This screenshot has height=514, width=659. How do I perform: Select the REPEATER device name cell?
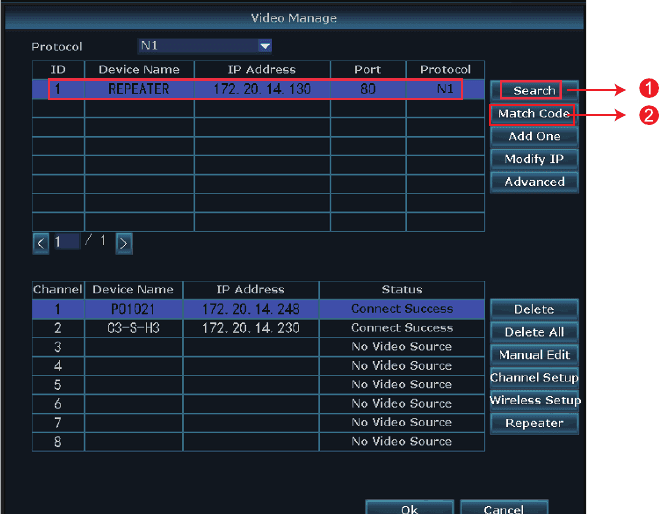139,89
